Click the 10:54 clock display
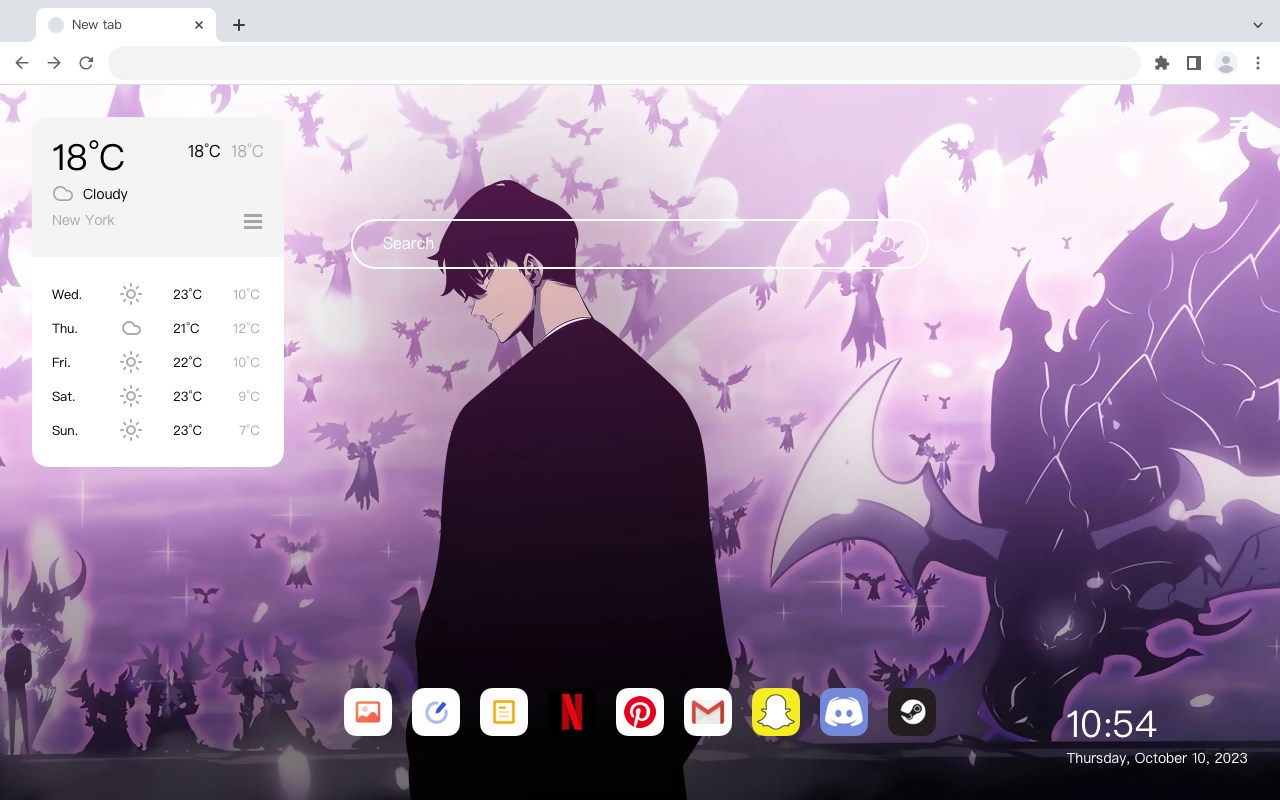 pos(1111,724)
